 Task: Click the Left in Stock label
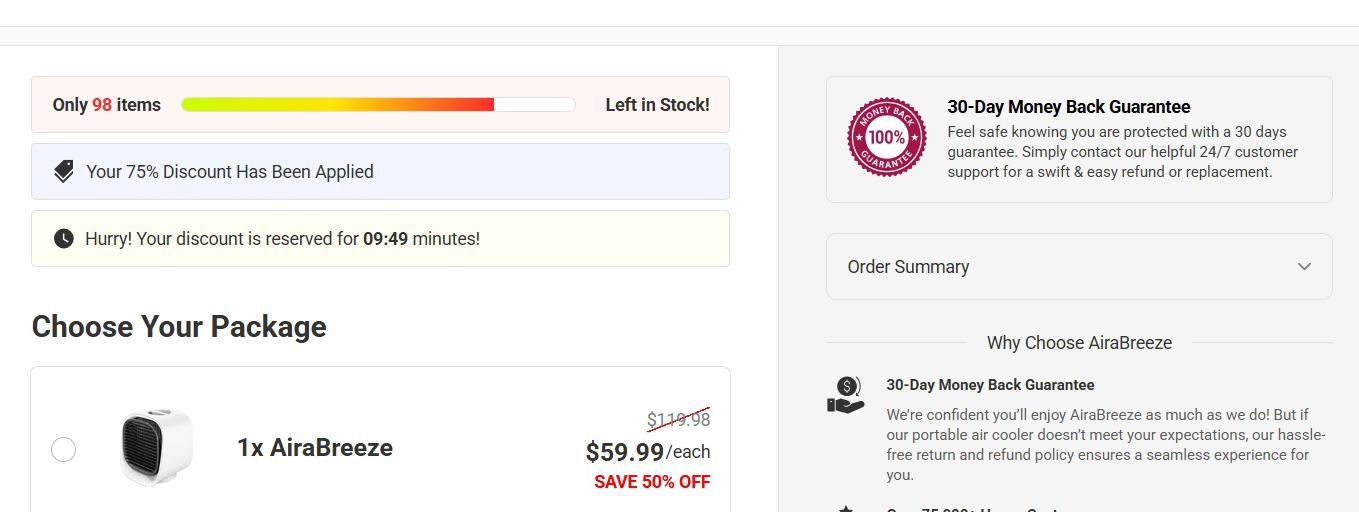pyautogui.click(x=657, y=105)
